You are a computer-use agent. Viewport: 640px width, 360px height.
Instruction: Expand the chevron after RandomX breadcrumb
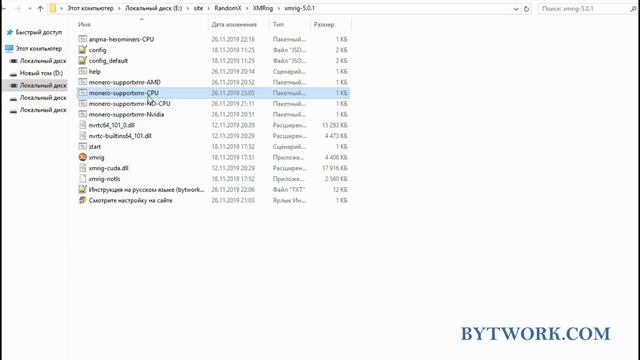[x=247, y=9]
